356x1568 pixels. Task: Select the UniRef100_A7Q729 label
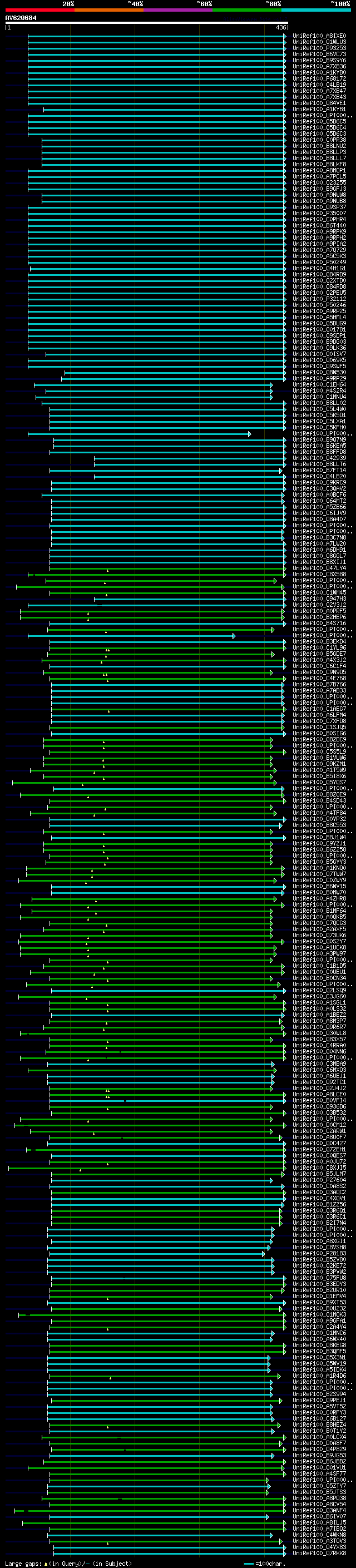point(319,250)
